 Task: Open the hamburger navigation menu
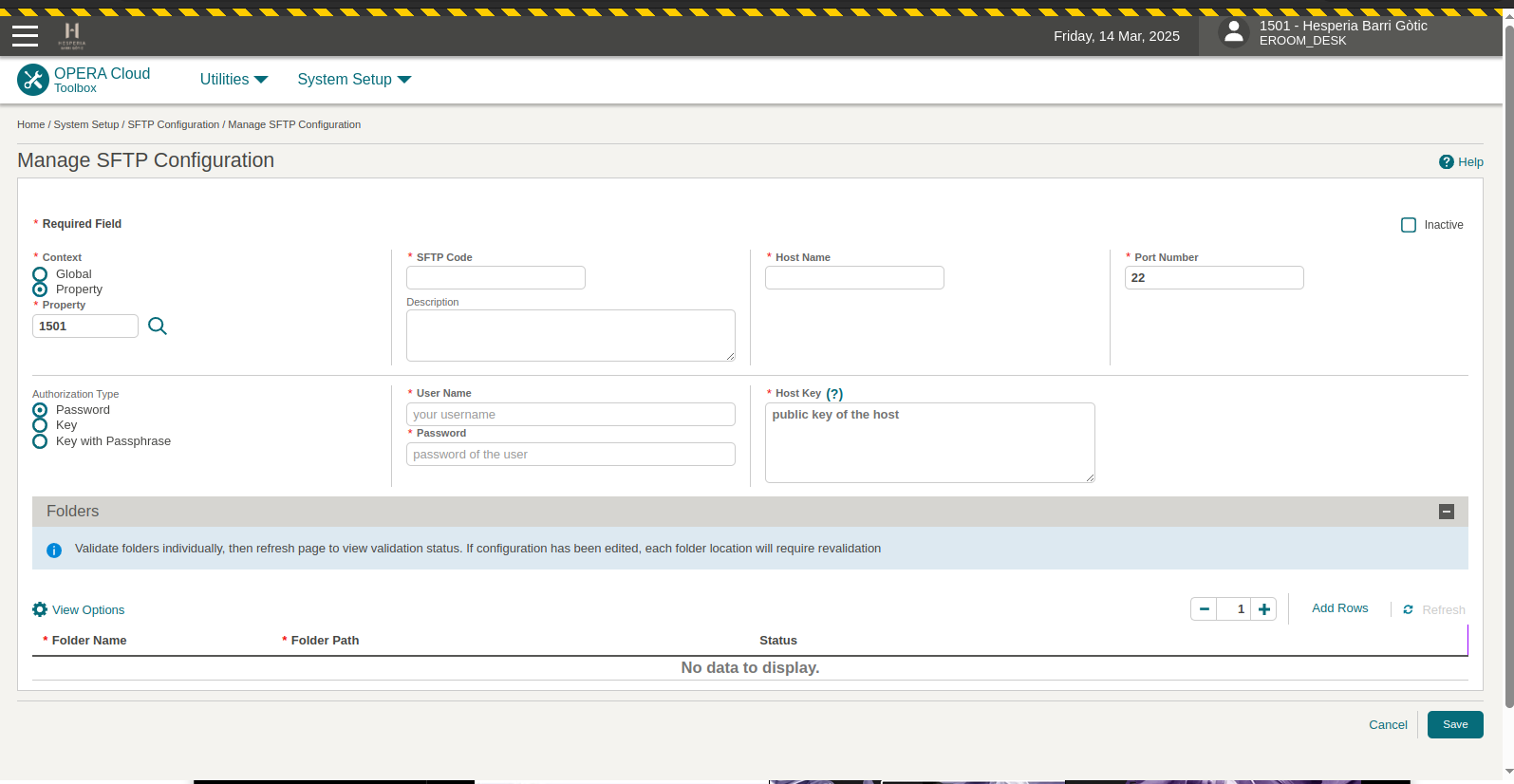tap(26, 36)
